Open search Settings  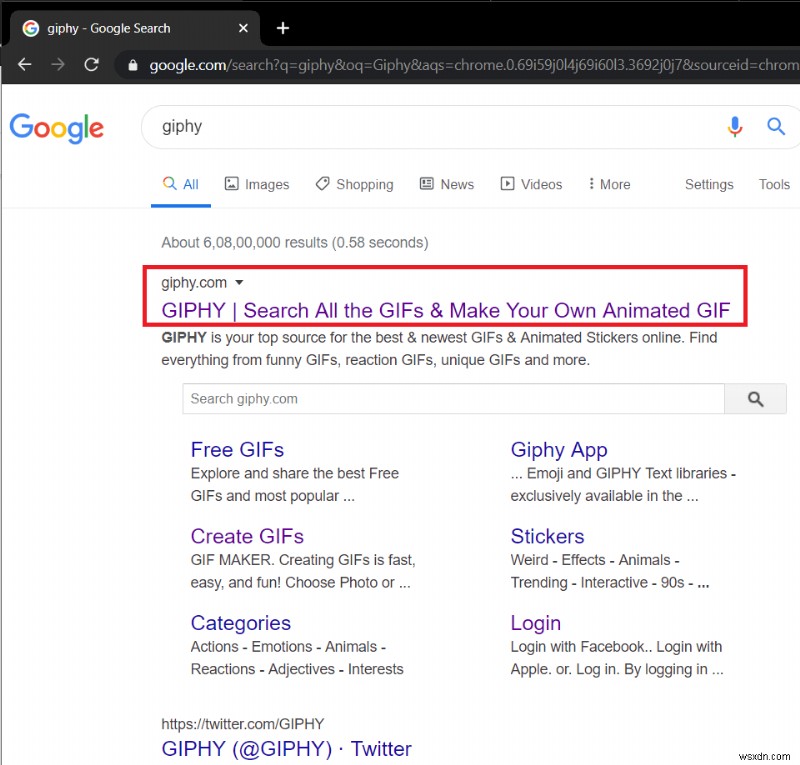coord(709,184)
